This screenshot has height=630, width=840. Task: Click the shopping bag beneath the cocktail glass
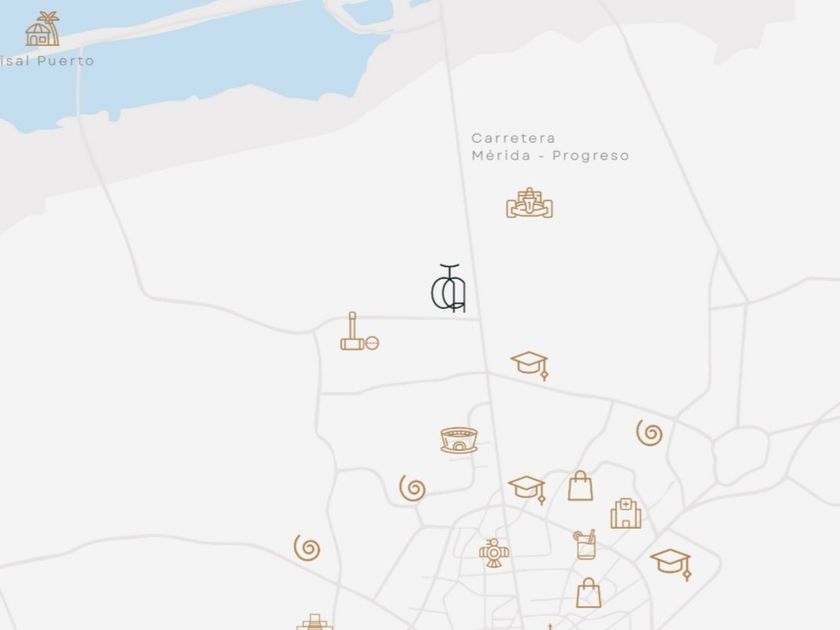[588, 592]
